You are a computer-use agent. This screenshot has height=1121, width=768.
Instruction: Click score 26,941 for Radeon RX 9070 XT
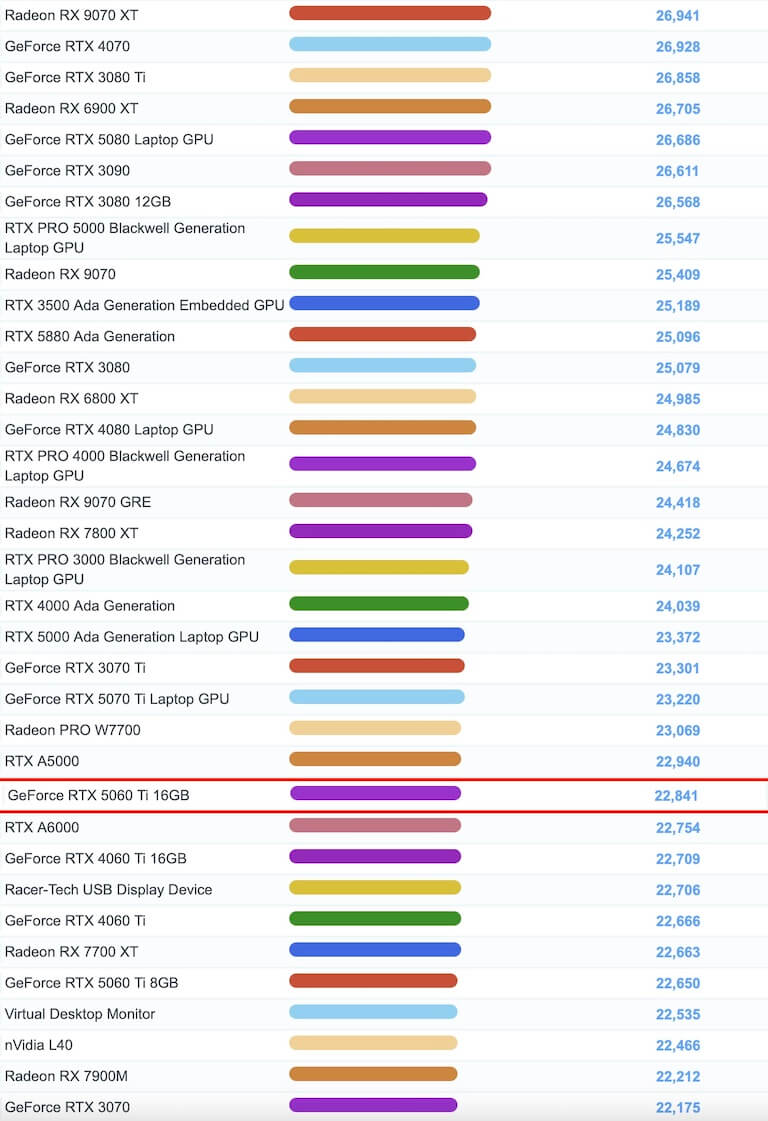click(x=678, y=16)
